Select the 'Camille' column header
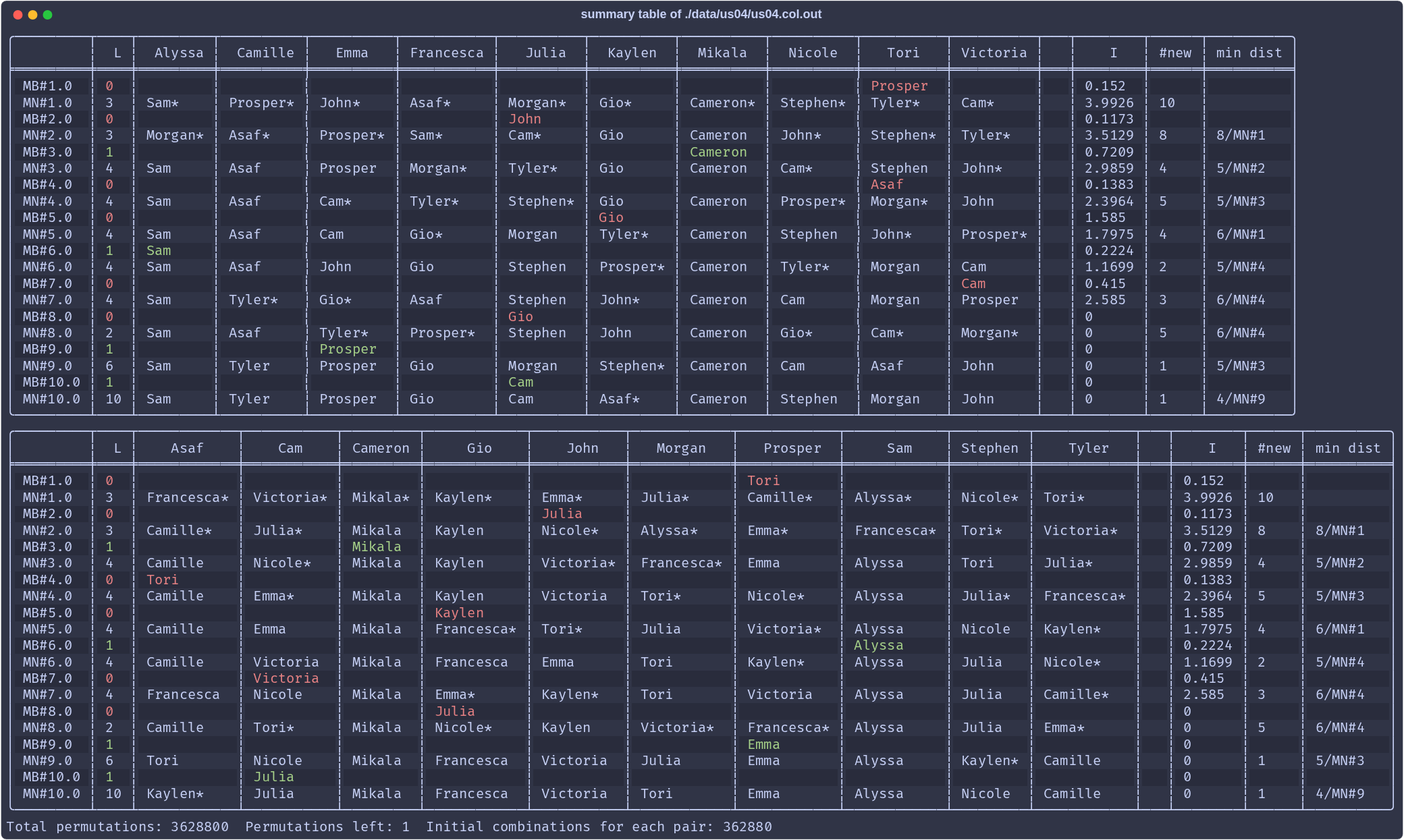Image resolution: width=1404 pixels, height=840 pixels. tap(265, 53)
